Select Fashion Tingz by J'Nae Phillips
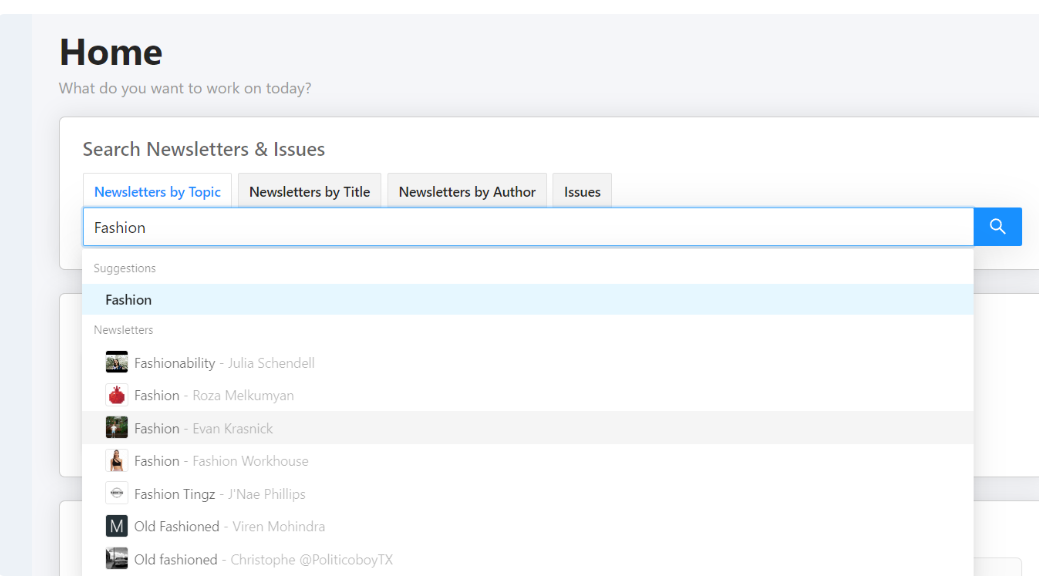This screenshot has width=1039, height=582. (220, 494)
